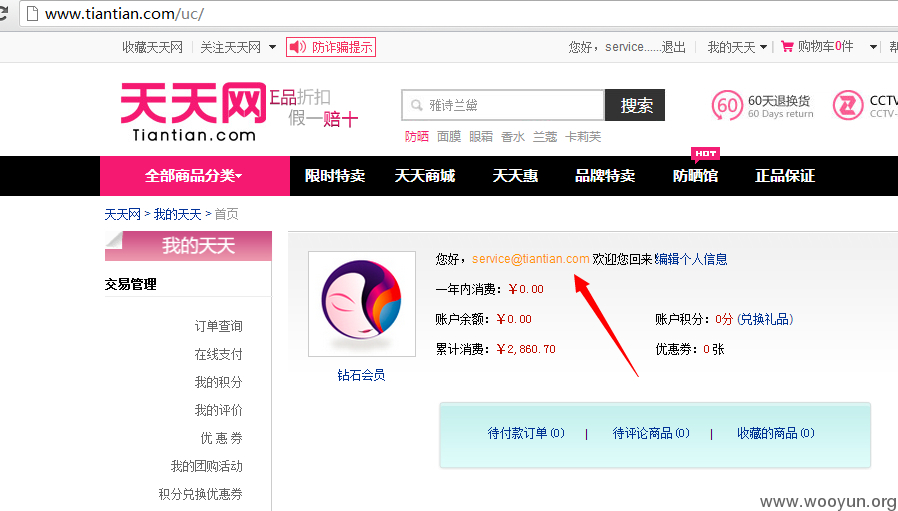The width and height of the screenshot is (898, 511).
Task: Click the 兰蔻 hot keyword
Action: 545,137
